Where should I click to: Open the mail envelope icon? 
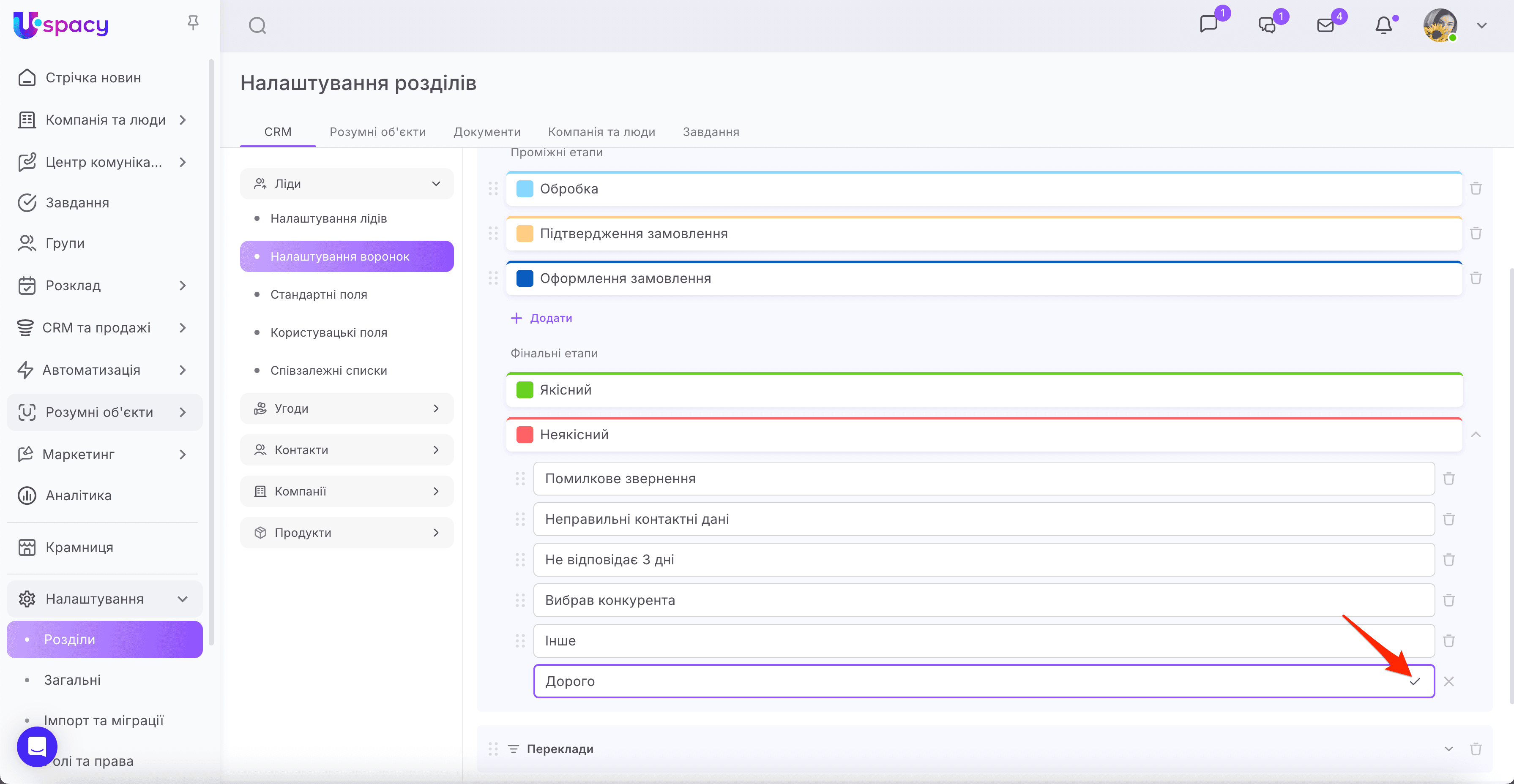1325,25
